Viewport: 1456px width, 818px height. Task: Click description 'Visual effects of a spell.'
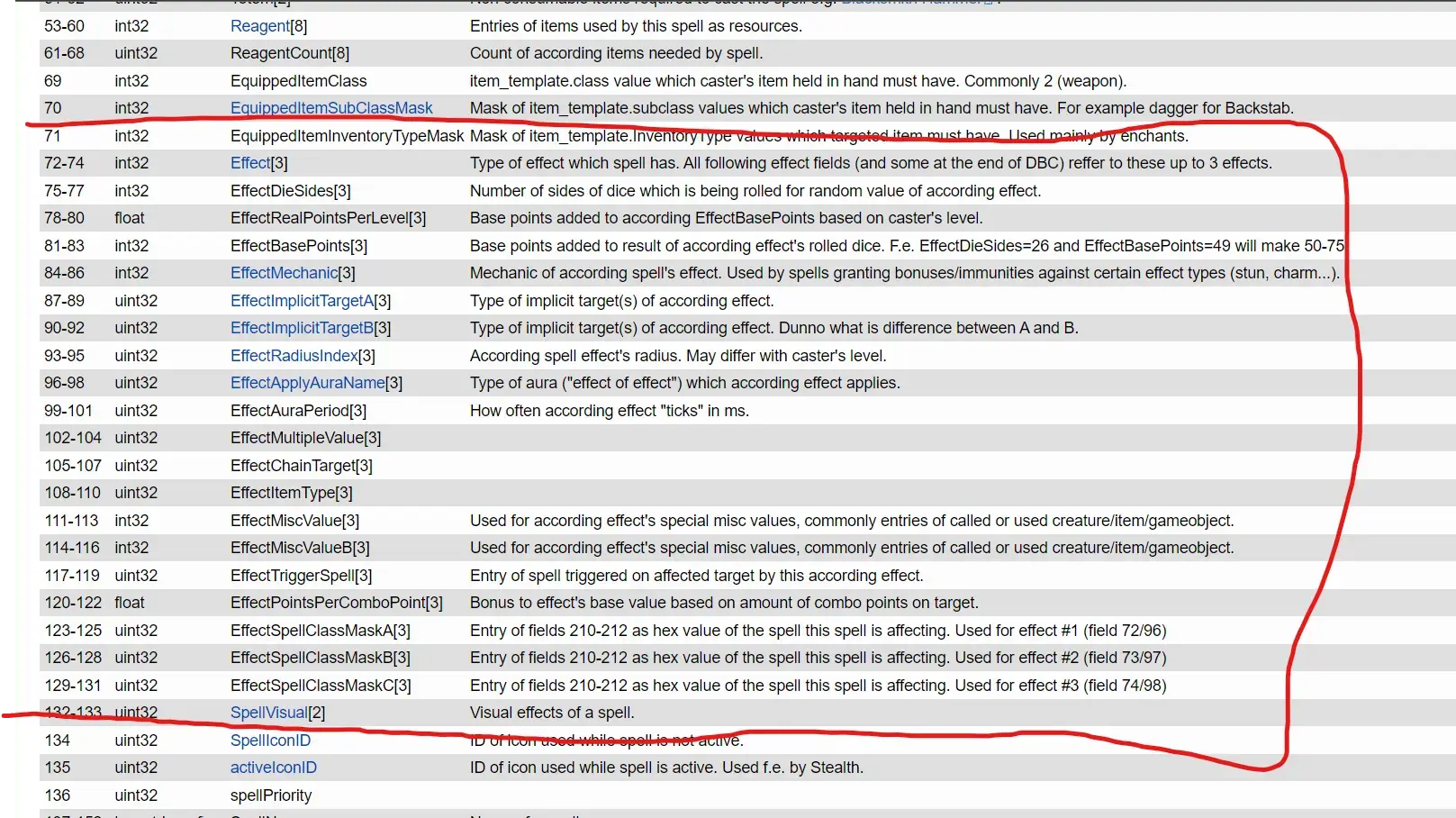pyautogui.click(x=552, y=713)
